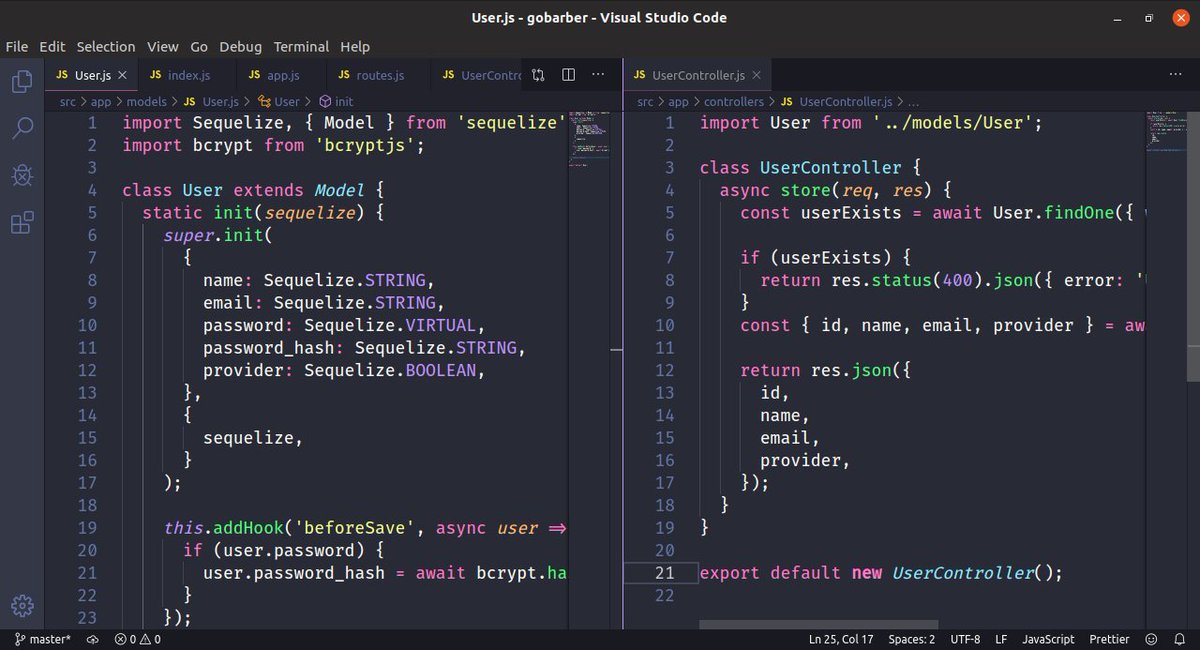Switch to the routes.js tab
Image resolution: width=1200 pixels, height=650 pixels.
[x=380, y=75]
